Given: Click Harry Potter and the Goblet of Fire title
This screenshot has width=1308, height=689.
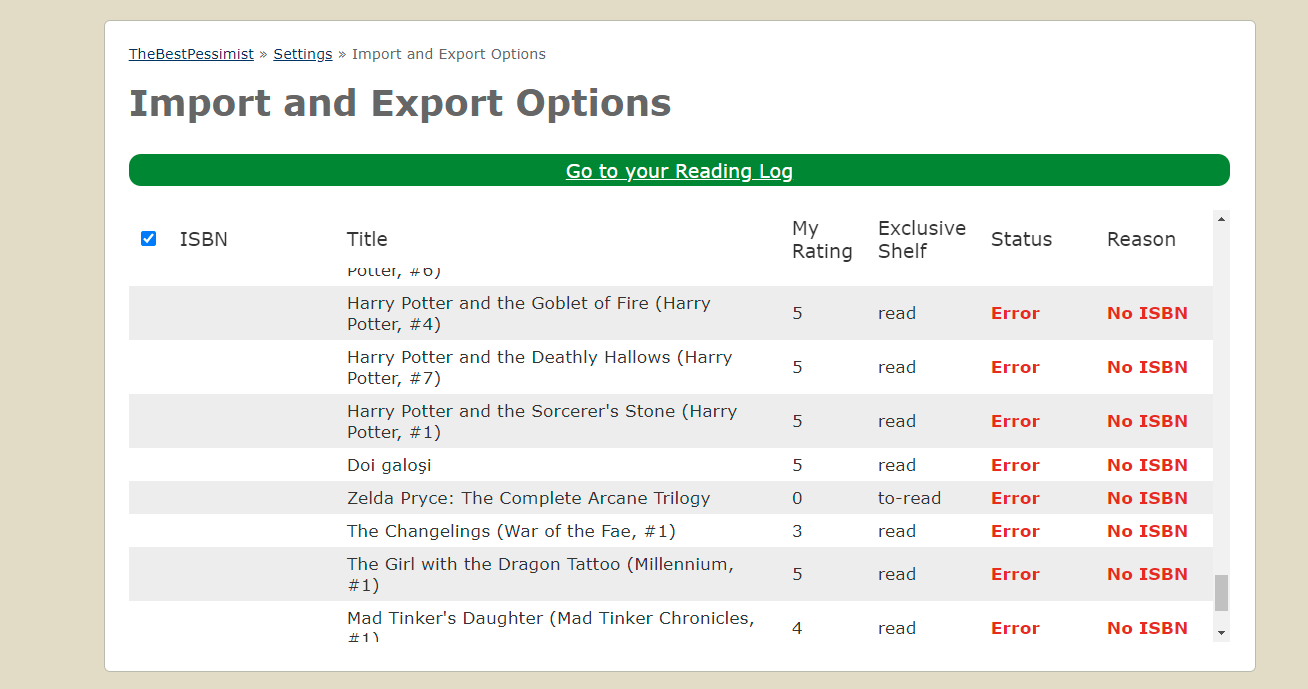Looking at the screenshot, I should (x=529, y=313).
